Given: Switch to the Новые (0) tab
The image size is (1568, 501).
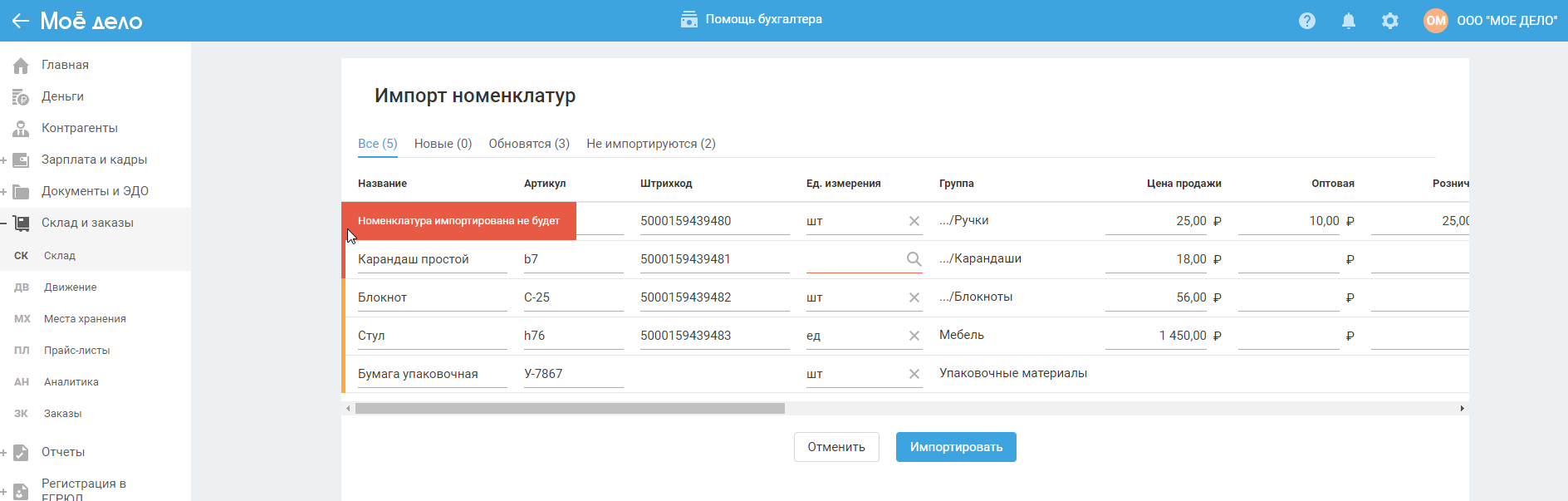Looking at the screenshot, I should 443,144.
